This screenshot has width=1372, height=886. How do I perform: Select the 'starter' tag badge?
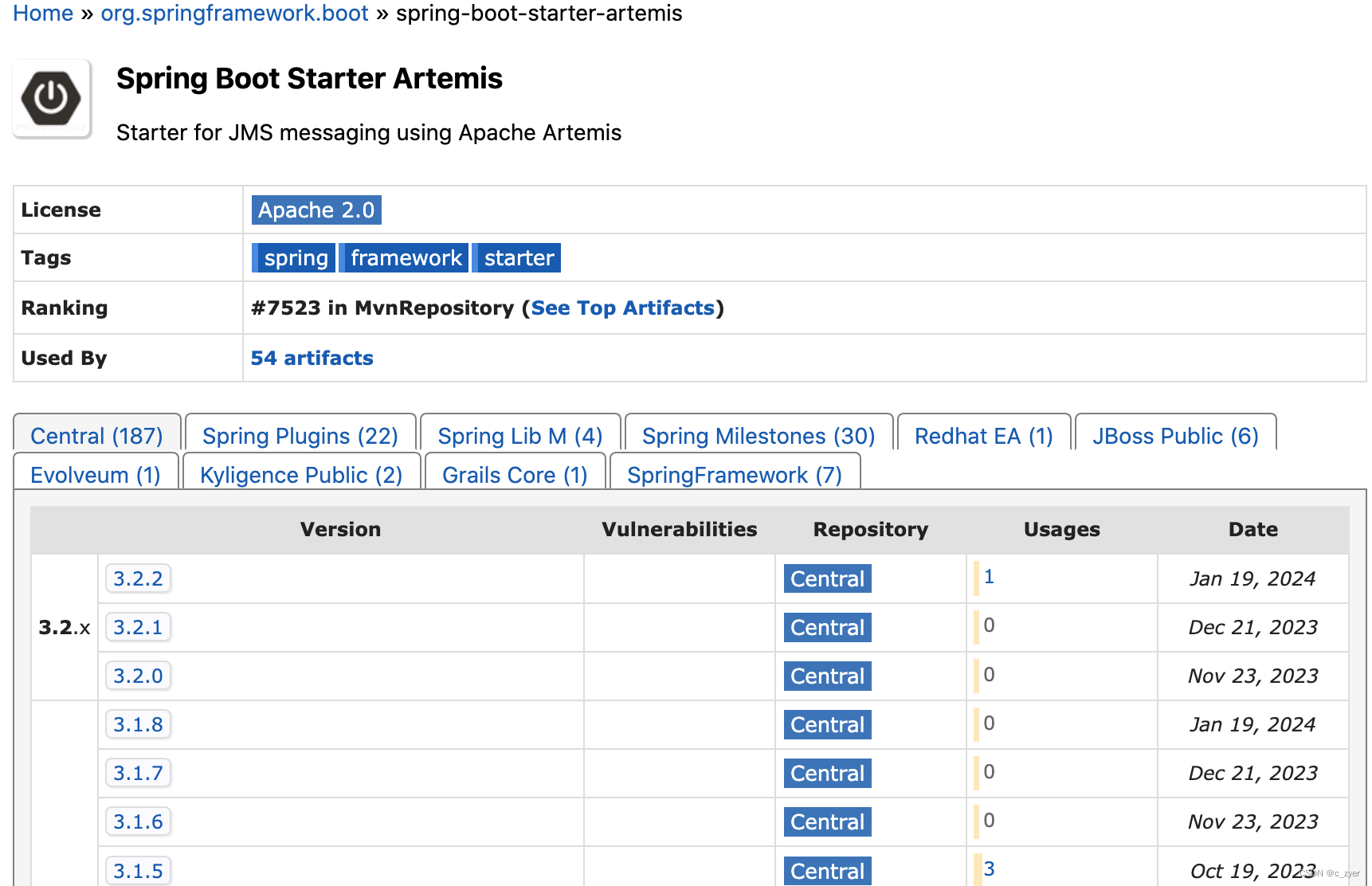(516, 257)
